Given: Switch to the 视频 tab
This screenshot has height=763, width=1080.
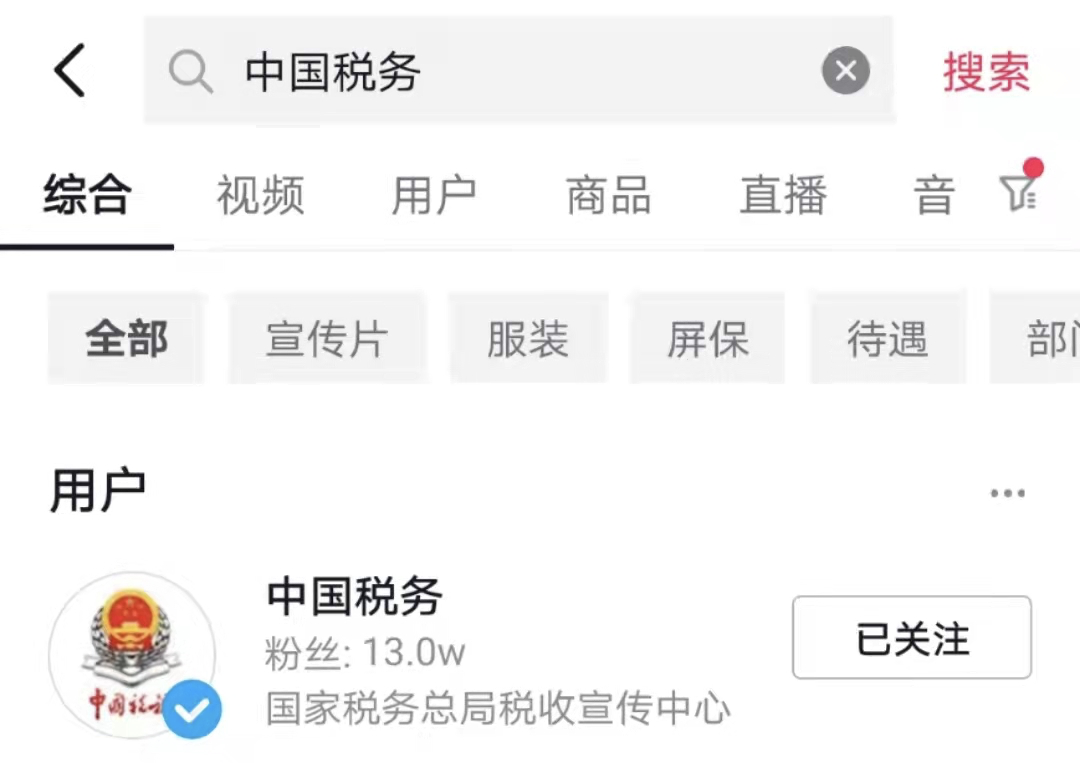Looking at the screenshot, I should [260, 195].
